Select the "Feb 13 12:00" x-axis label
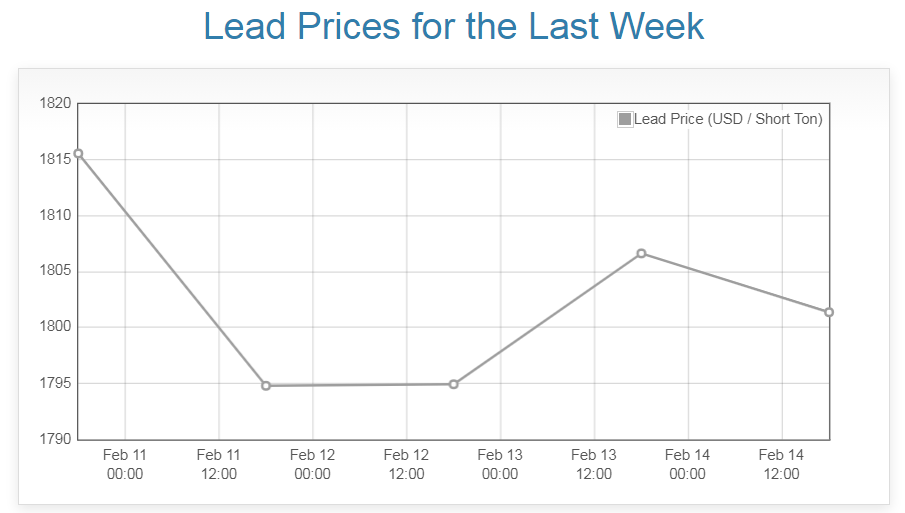The image size is (905, 513). pos(594,464)
